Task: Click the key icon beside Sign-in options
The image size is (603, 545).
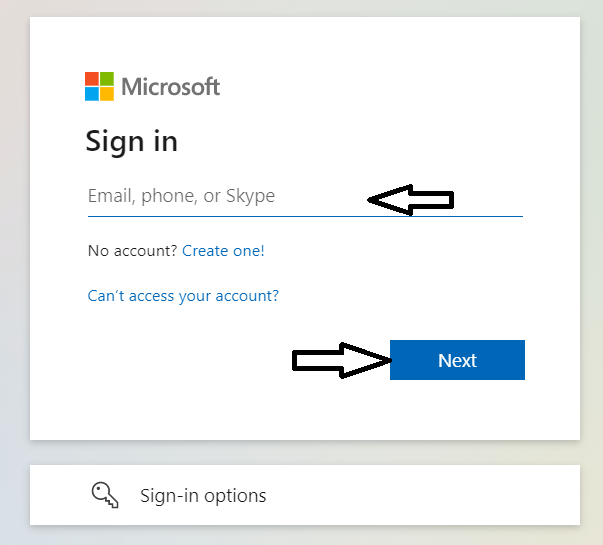Action: point(105,495)
